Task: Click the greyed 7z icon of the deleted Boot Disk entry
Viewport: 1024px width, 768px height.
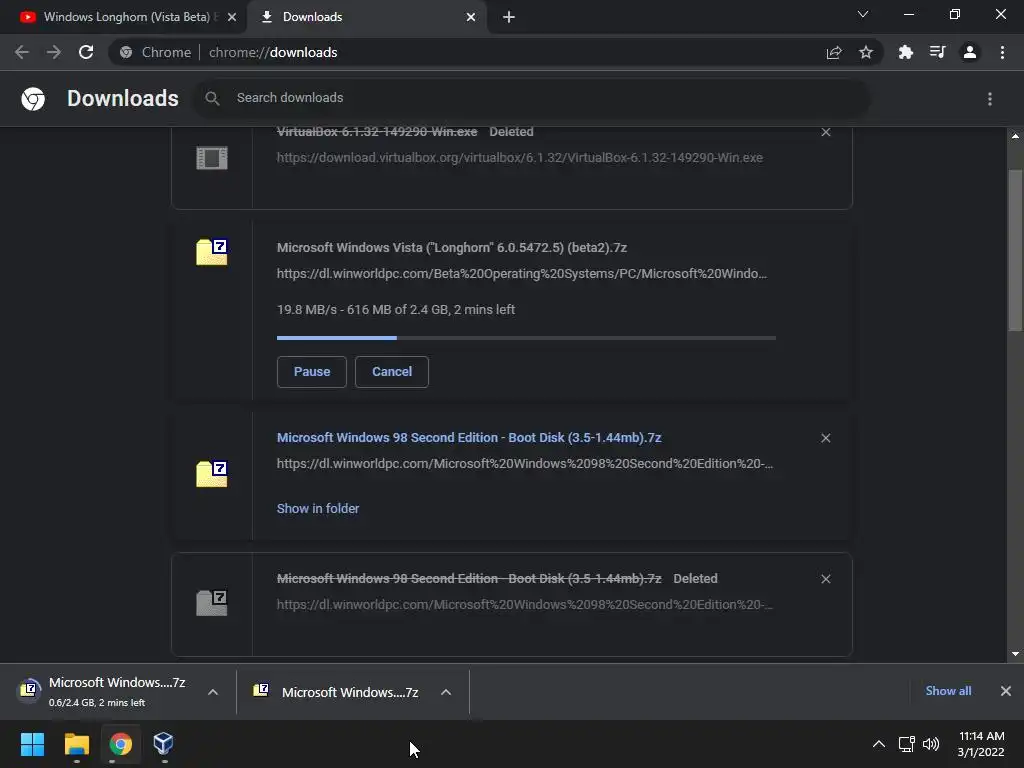Action: (x=212, y=603)
